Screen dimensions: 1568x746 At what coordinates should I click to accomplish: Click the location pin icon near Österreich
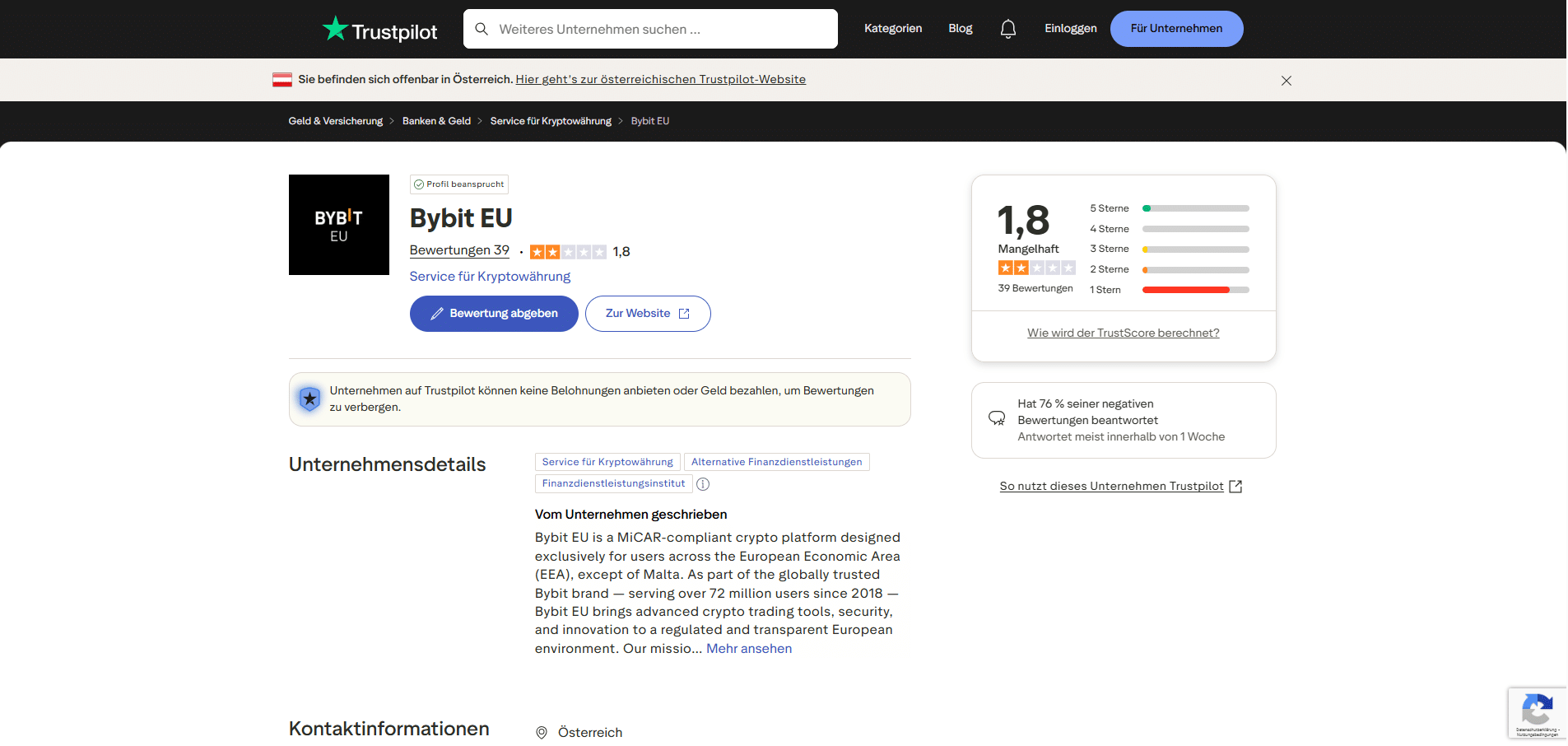[x=542, y=733]
